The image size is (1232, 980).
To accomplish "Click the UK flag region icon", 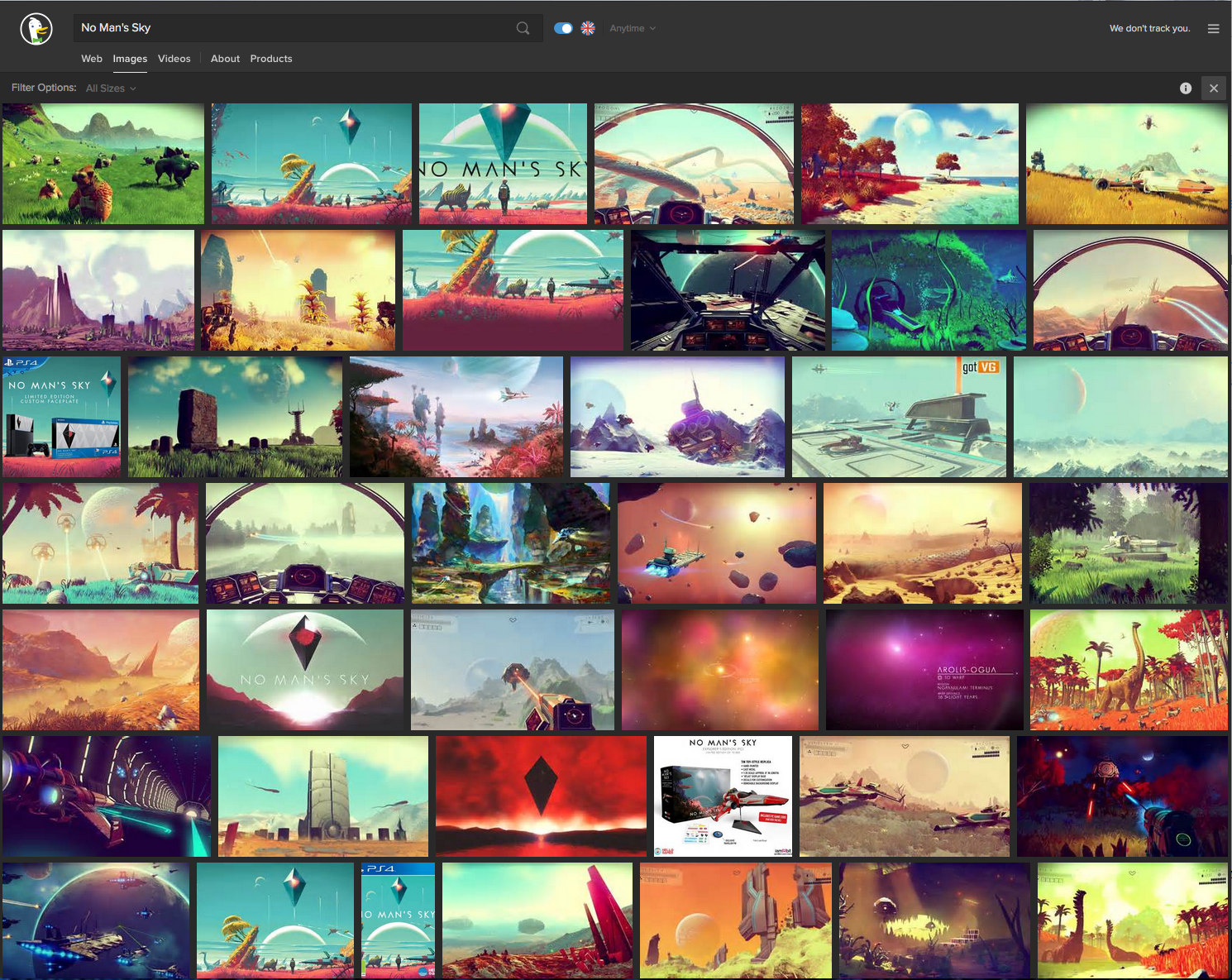I will point(588,28).
